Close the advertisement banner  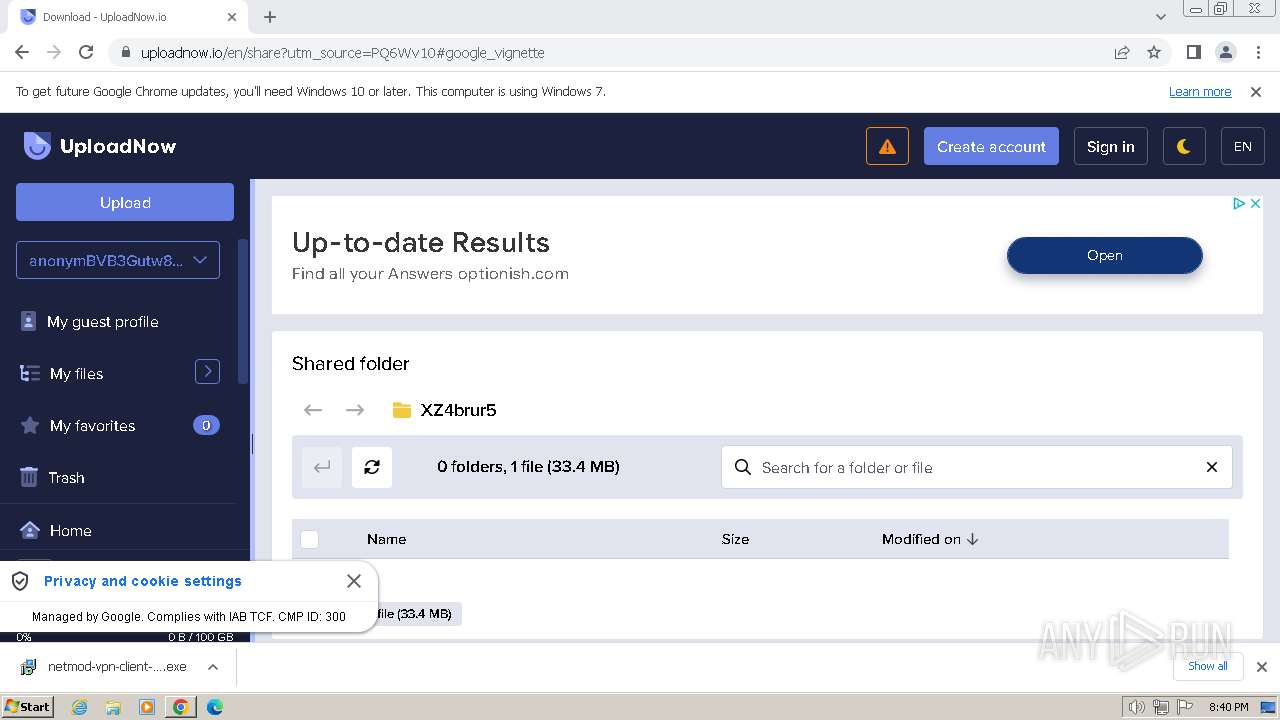1255,203
